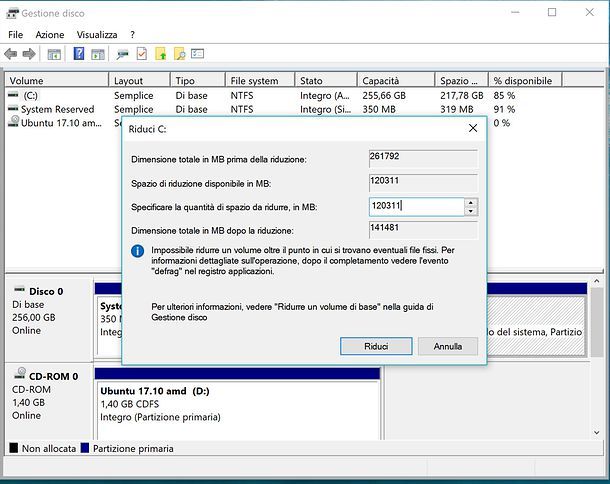Close the Riduci C: dialog
This screenshot has height=484, width=610.
tap(473, 129)
